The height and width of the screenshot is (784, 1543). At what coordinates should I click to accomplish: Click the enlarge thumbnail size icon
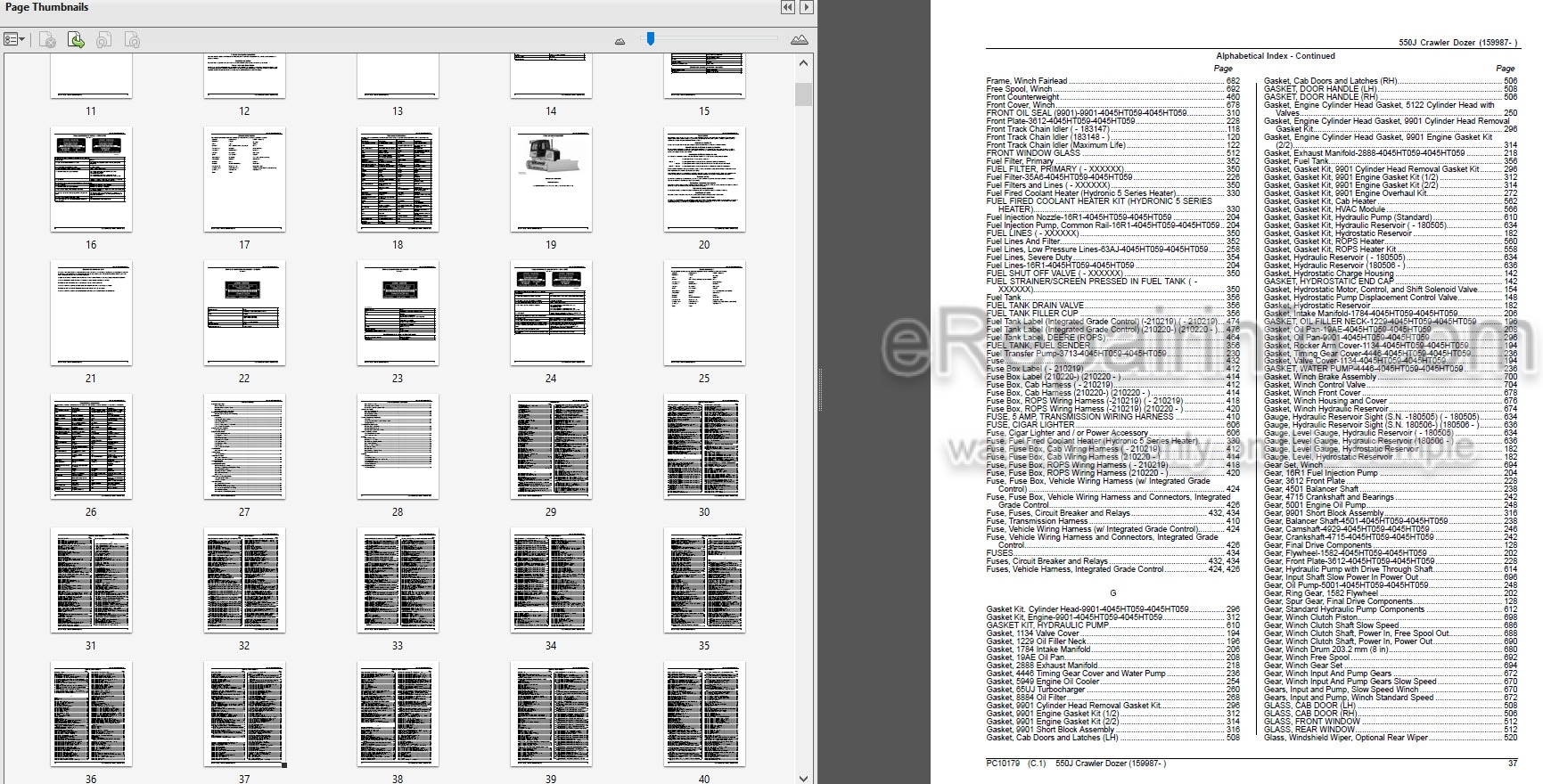point(800,40)
